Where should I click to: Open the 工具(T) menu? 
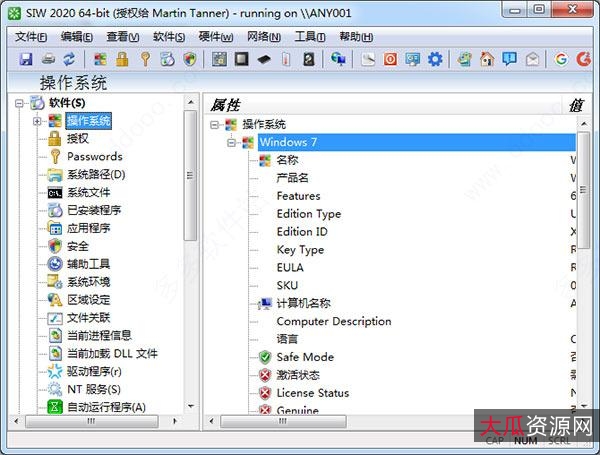tap(310, 37)
